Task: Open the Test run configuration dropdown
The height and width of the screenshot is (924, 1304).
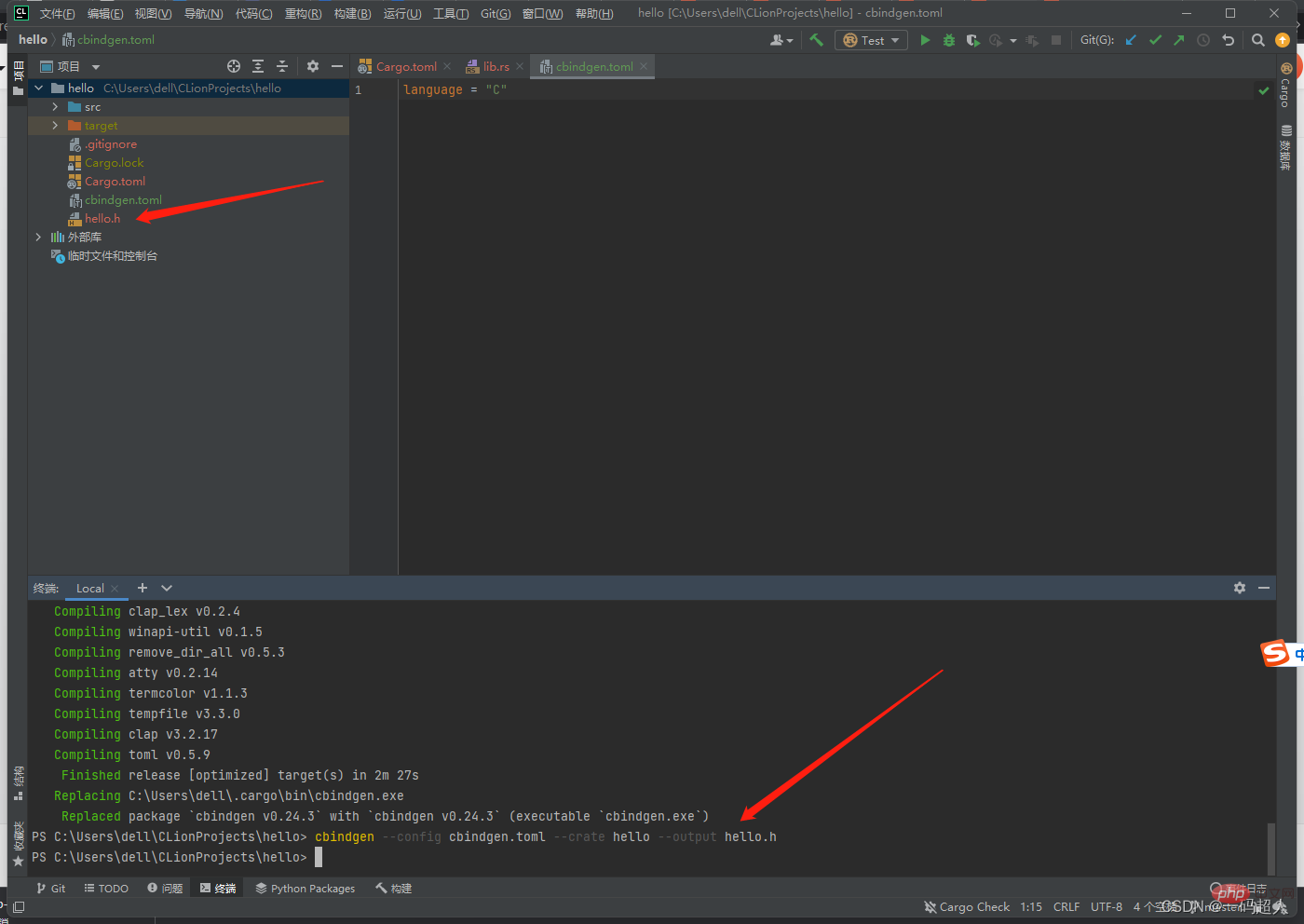Action: (x=872, y=40)
